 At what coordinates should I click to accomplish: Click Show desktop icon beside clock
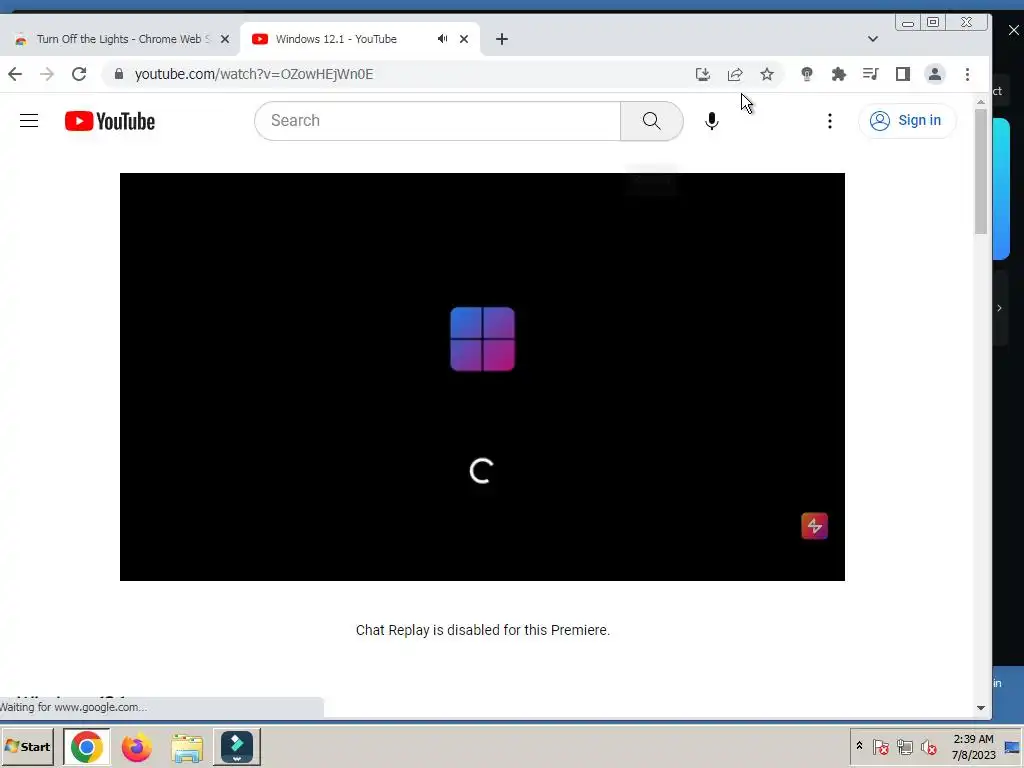[1012, 746]
